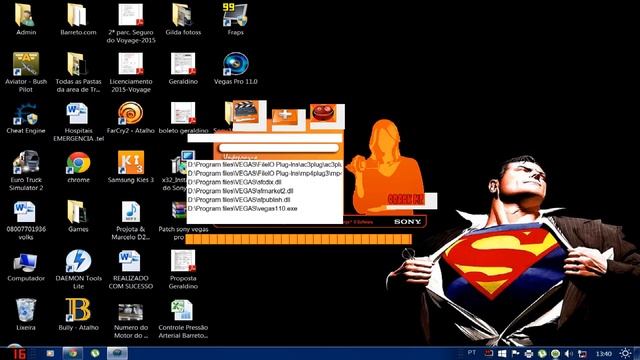Open the Admin folder on desktop
Screen dimensions: 640x360
26,20
